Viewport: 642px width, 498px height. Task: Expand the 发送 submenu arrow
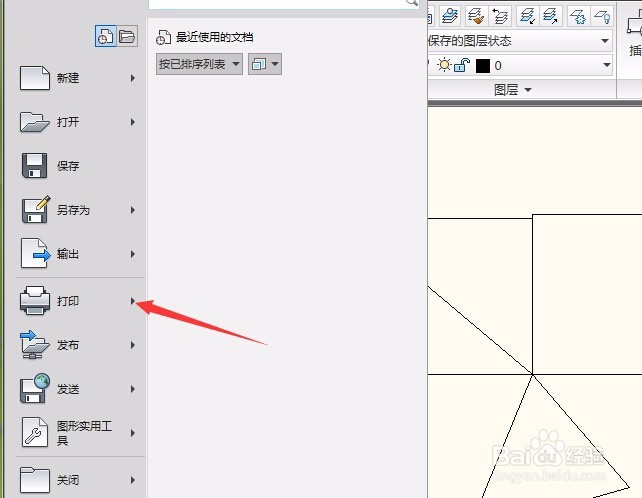tap(132, 389)
